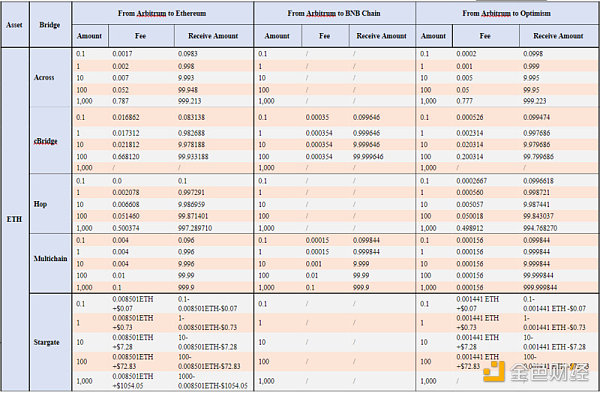Click the Jinse Finance watermark logo
This screenshot has height=393, width=600.
pos(536,371)
